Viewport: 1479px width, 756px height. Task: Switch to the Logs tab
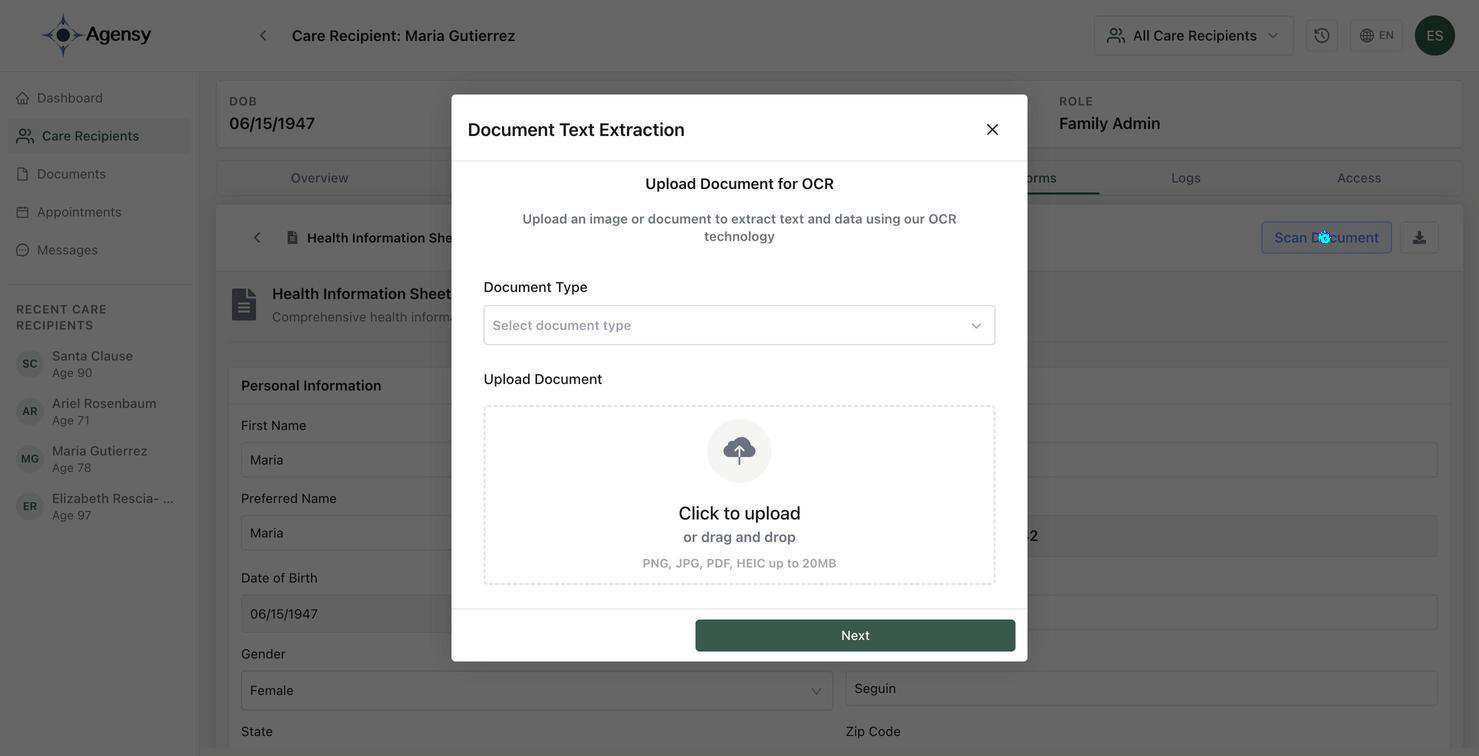1186,178
